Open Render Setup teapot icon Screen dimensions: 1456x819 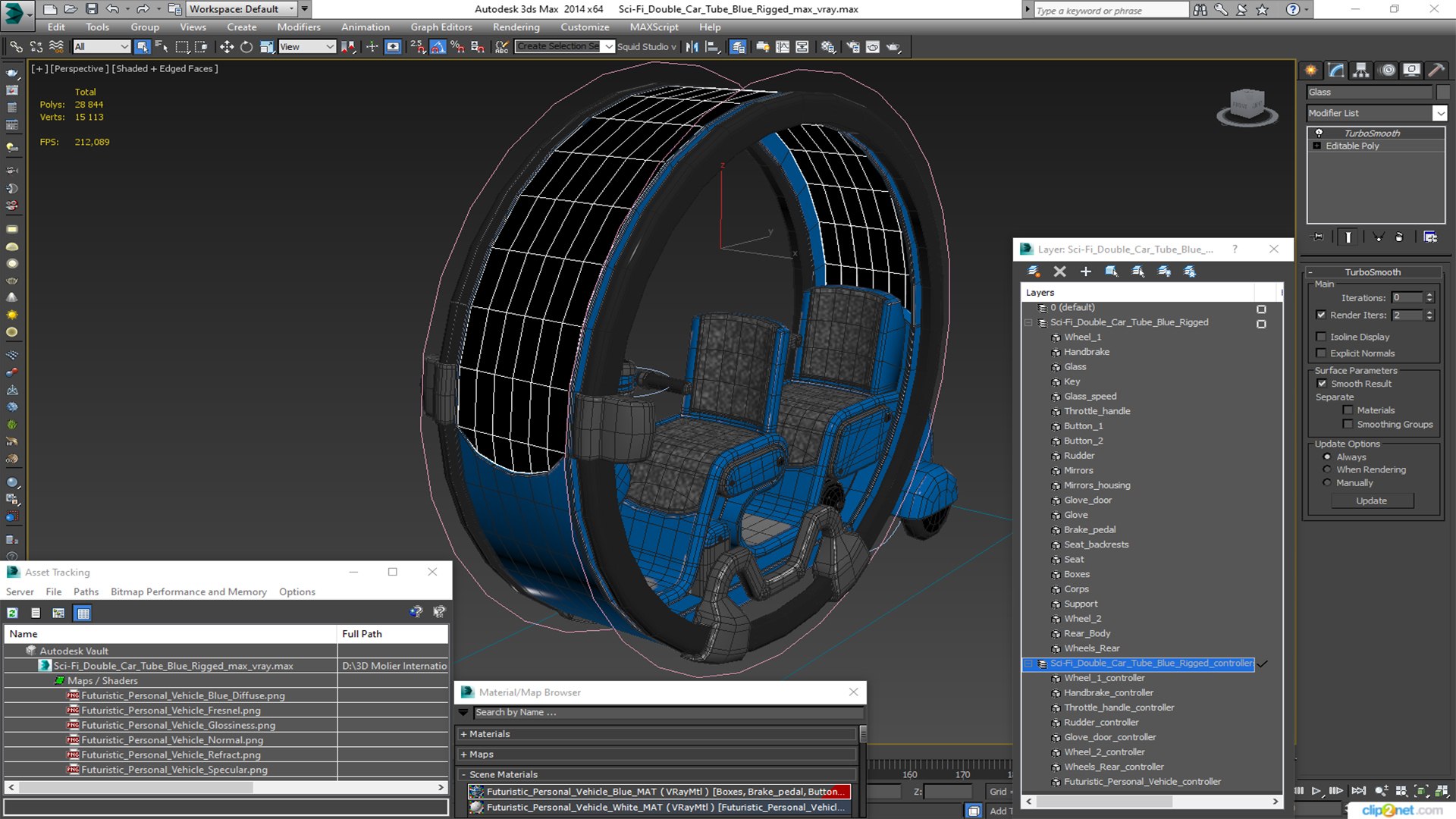[x=853, y=47]
